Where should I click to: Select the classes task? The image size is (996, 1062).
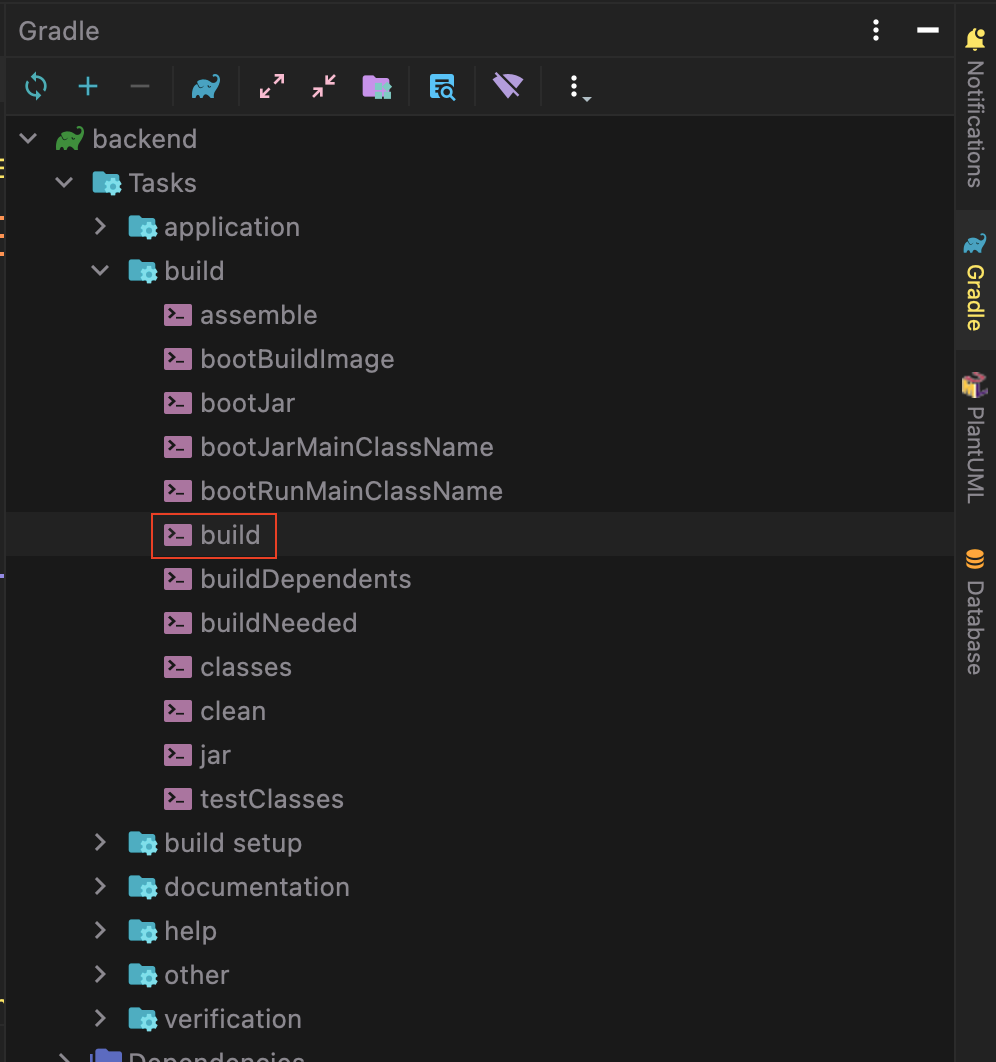pyautogui.click(x=479, y=667)
